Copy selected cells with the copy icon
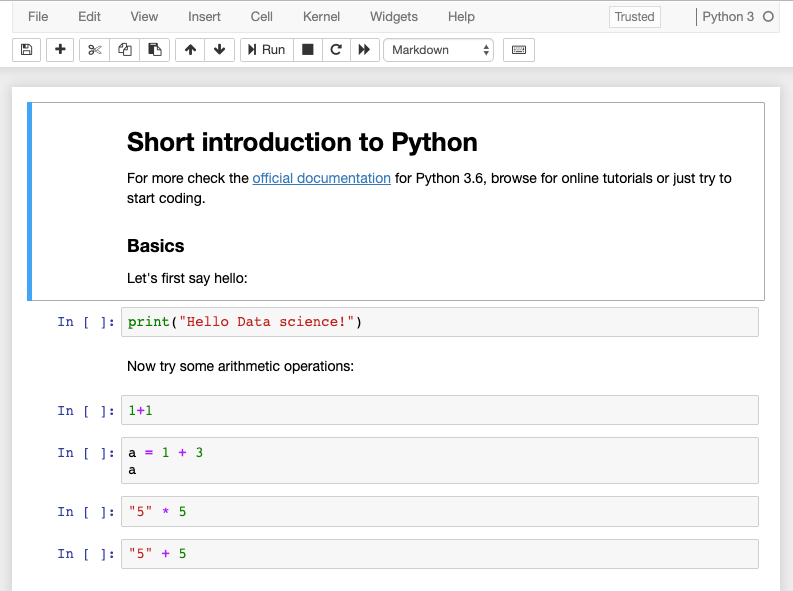 [124, 50]
